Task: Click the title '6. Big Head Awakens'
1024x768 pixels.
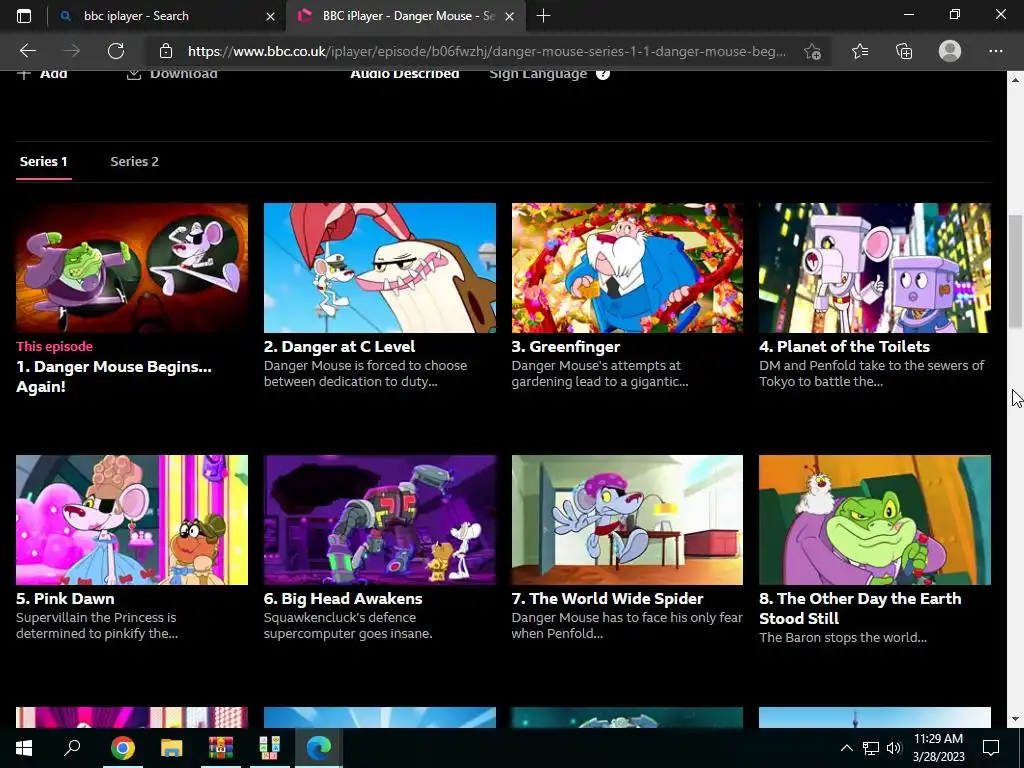Action: click(x=343, y=599)
